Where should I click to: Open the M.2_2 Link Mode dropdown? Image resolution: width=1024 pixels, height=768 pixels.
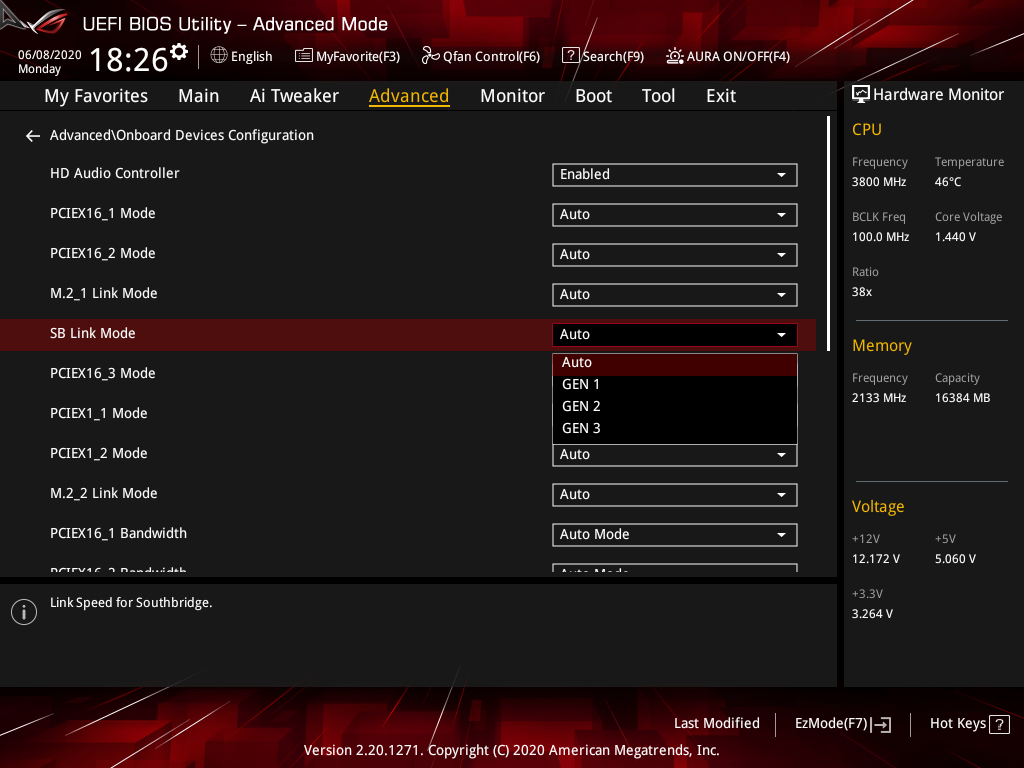[675, 494]
